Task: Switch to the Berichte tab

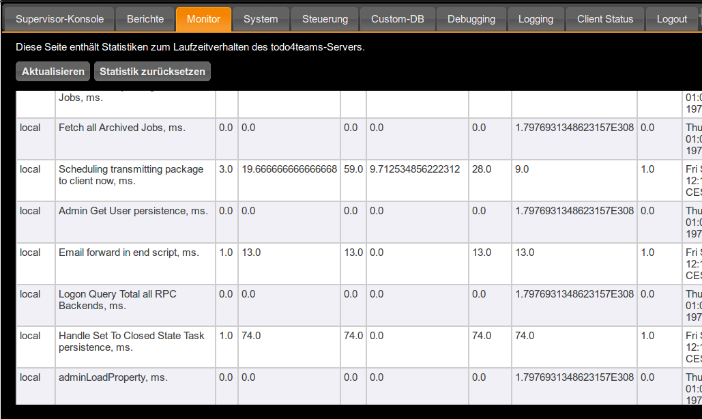Action: 145,19
